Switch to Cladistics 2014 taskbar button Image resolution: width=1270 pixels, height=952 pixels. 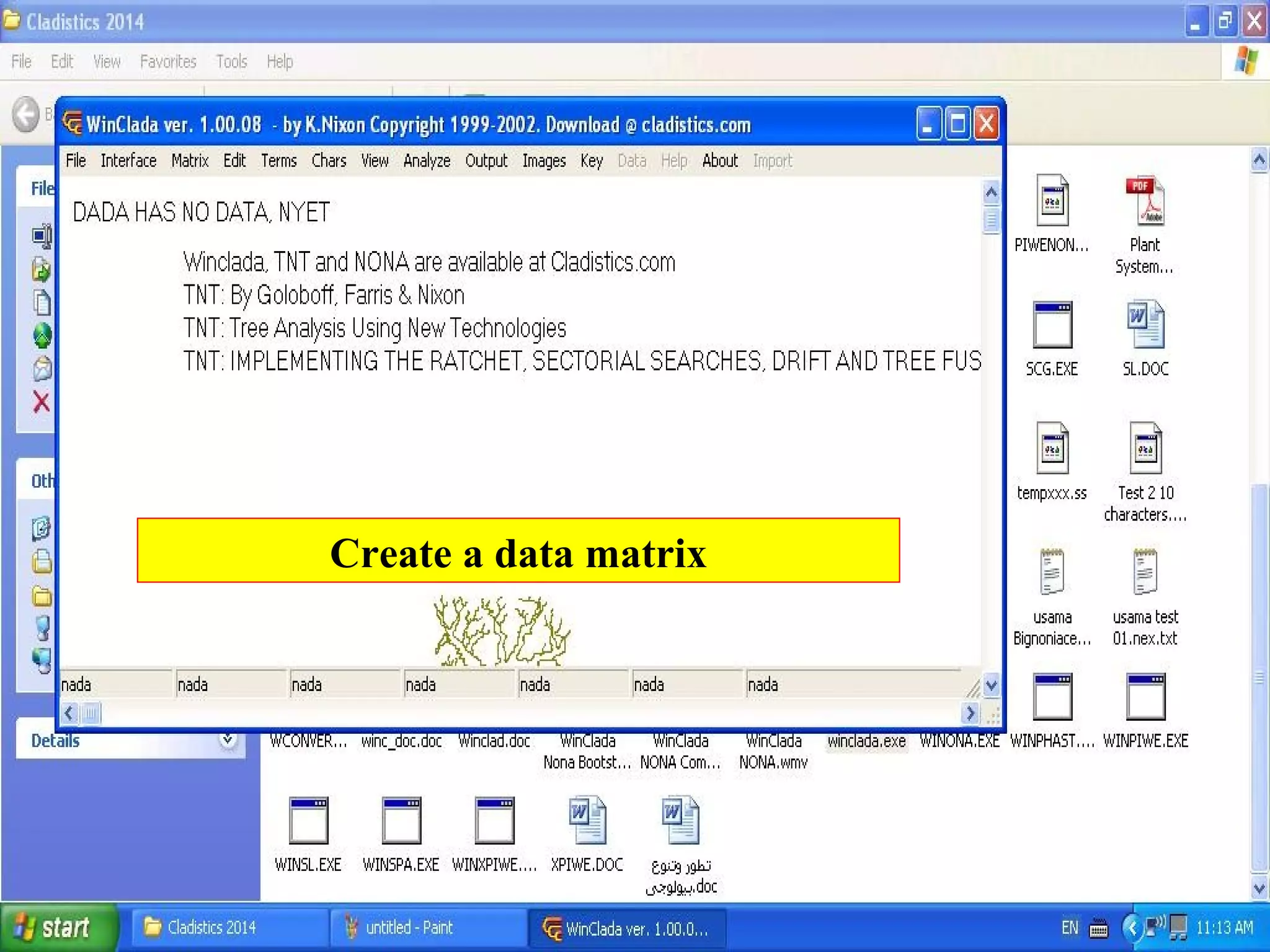click(x=229, y=928)
